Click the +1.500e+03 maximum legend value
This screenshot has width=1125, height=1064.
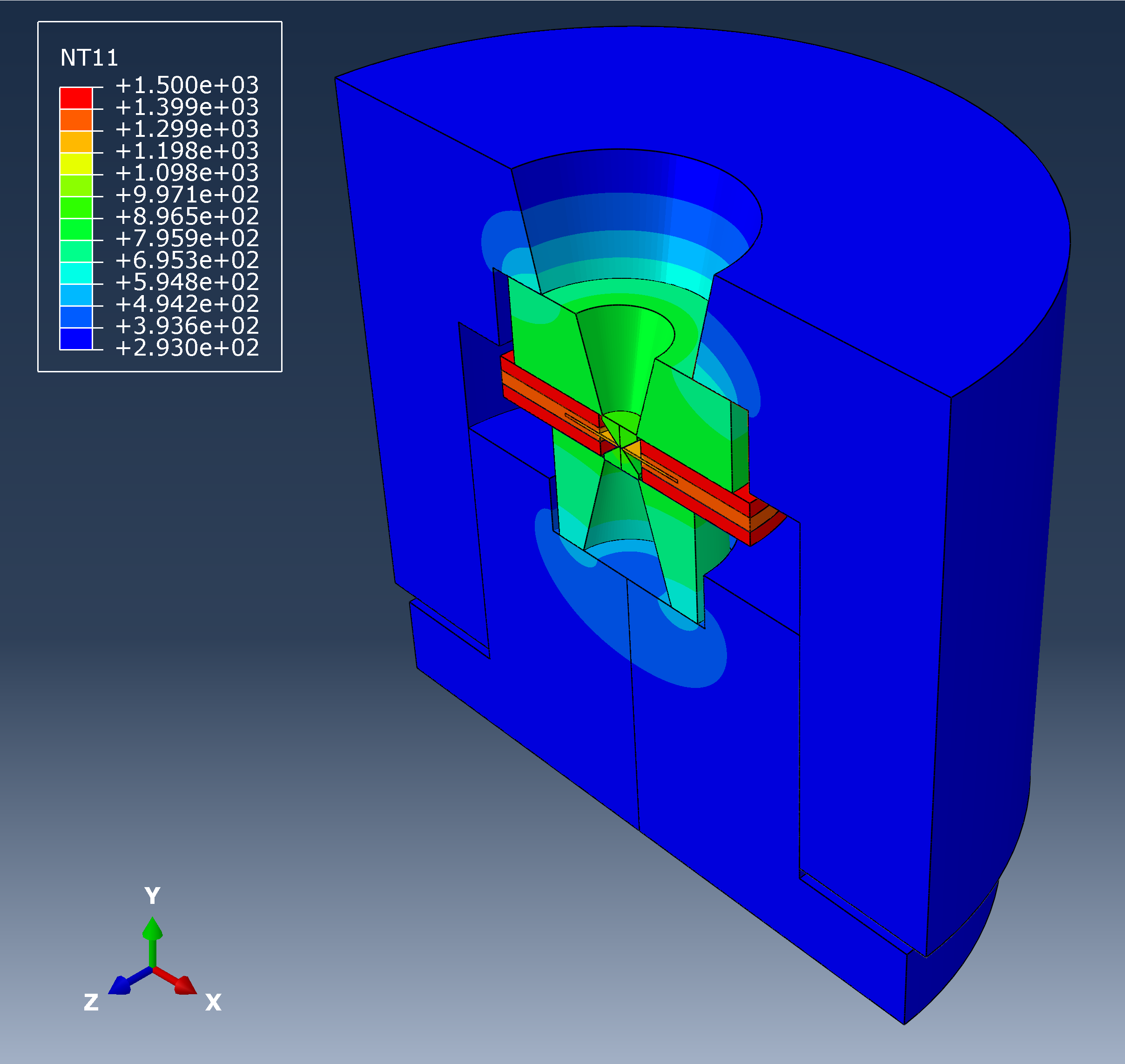click(187, 85)
